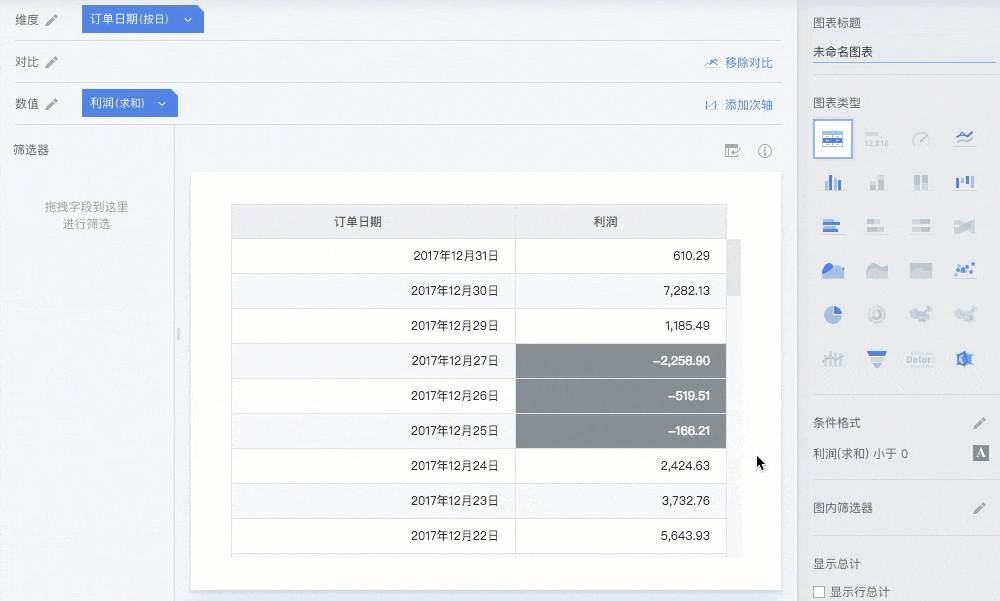Select the combined column-line chart type
Image resolution: width=1000 pixels, height=601 pixels.
point(832,359)
